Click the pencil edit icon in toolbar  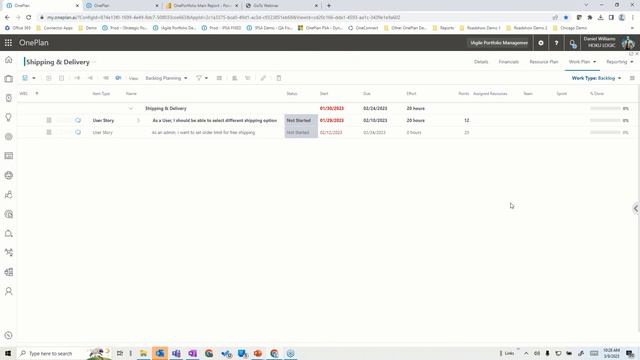263,78
